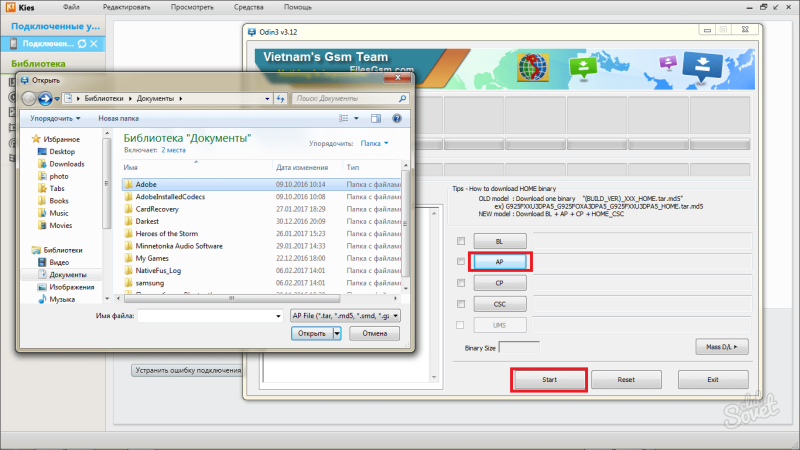Expand the Mass D/L menu button
This screenshot has height=450, width=800.
(722, 347)
